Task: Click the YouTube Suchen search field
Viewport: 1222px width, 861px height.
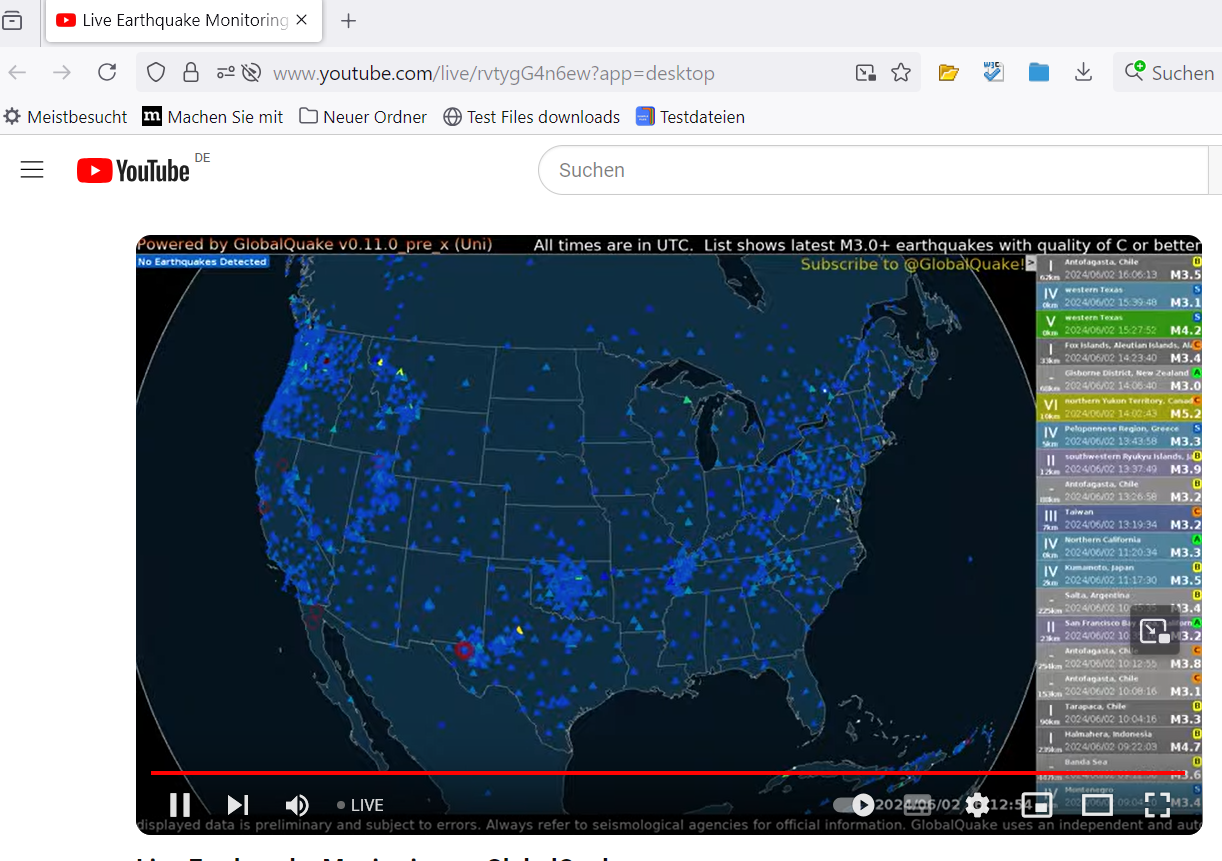Action: [870, 170]
